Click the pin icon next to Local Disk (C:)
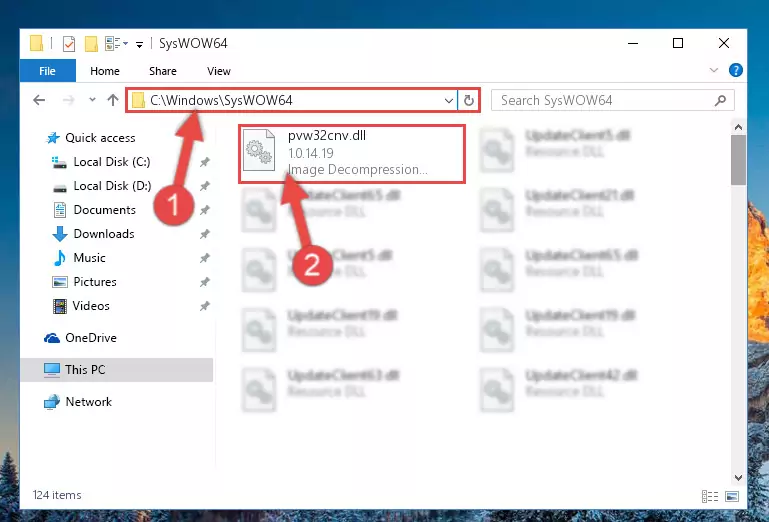The width and height of the screenshot is (769, 522). (205, 162)
